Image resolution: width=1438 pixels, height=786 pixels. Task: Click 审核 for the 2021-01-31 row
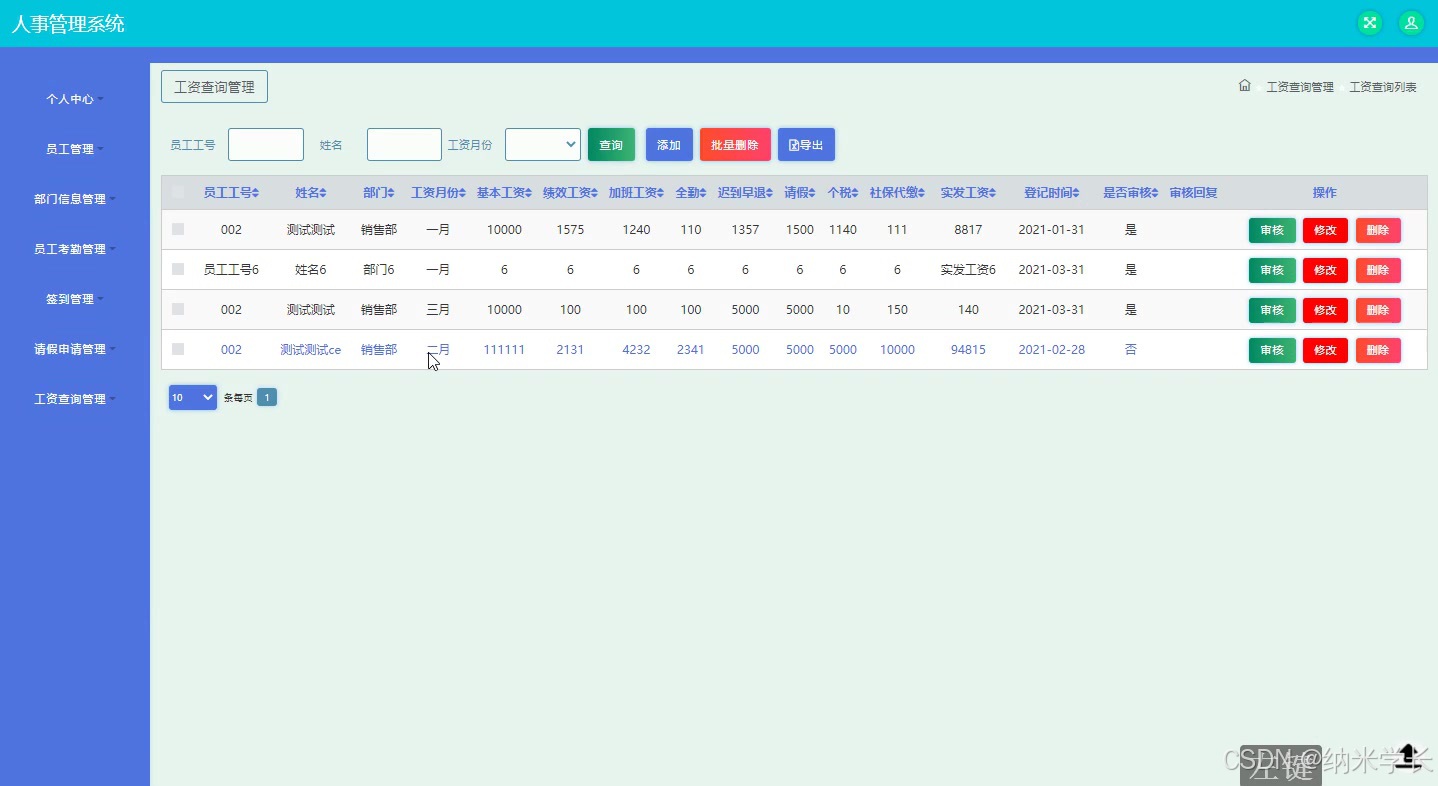coord(1272,230)
